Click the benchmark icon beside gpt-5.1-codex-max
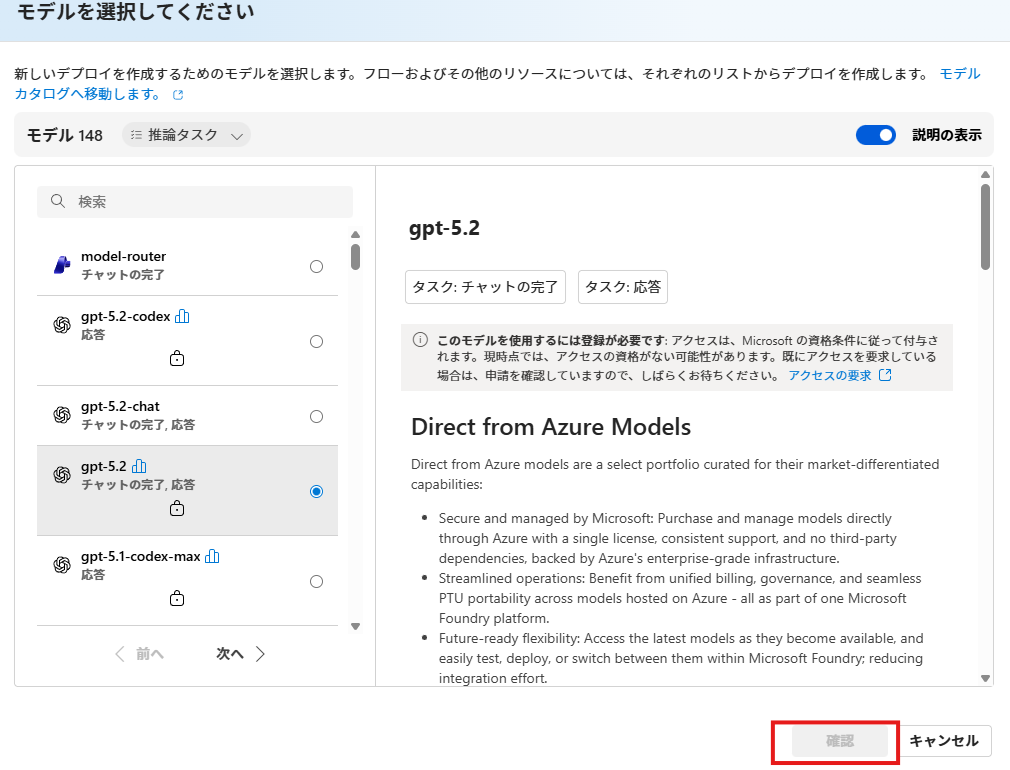 212,556
